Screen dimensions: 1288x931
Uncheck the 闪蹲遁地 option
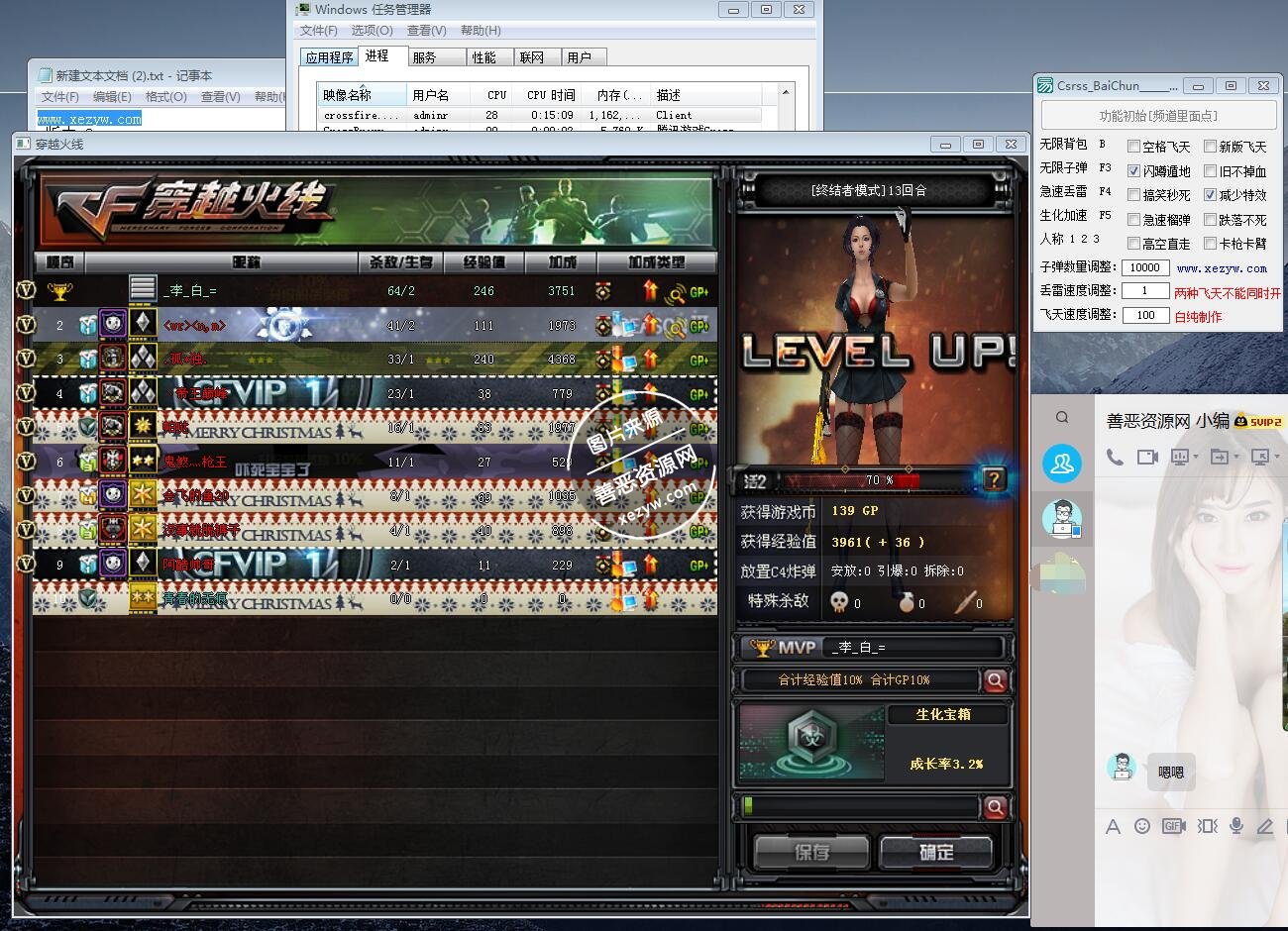(1134, 171)
